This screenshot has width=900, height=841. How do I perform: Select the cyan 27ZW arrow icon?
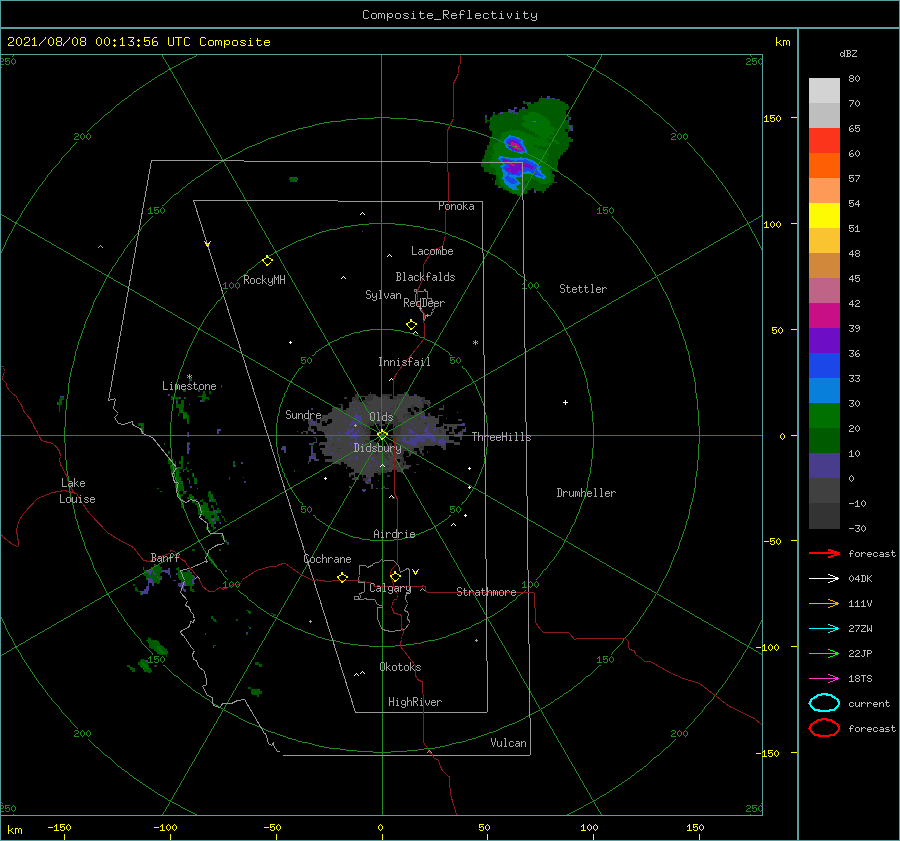pyautogui.click(x=824, y=629)
